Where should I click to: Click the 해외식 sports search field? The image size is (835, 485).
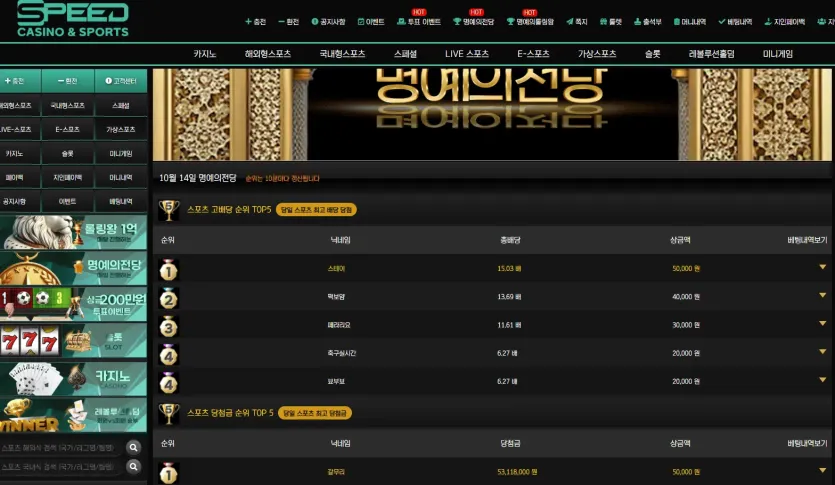pos(61,448)
